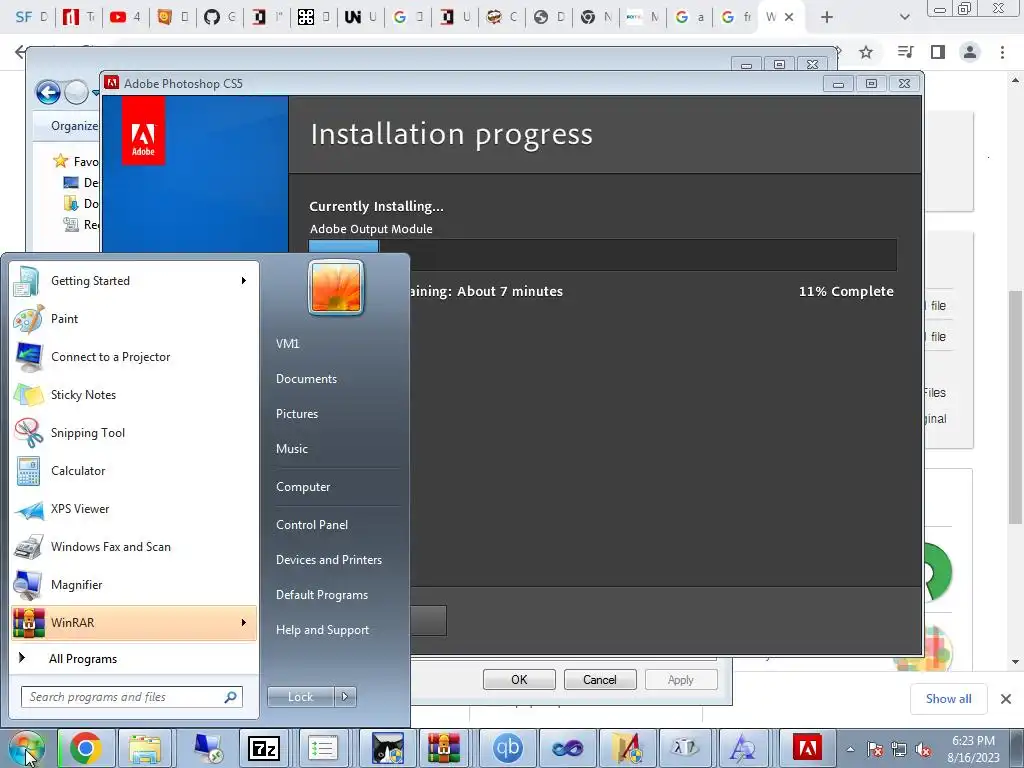Screen dimensions: 1024x768
Task: Click the cat icon taskbar app
Action: pos(388,748)
